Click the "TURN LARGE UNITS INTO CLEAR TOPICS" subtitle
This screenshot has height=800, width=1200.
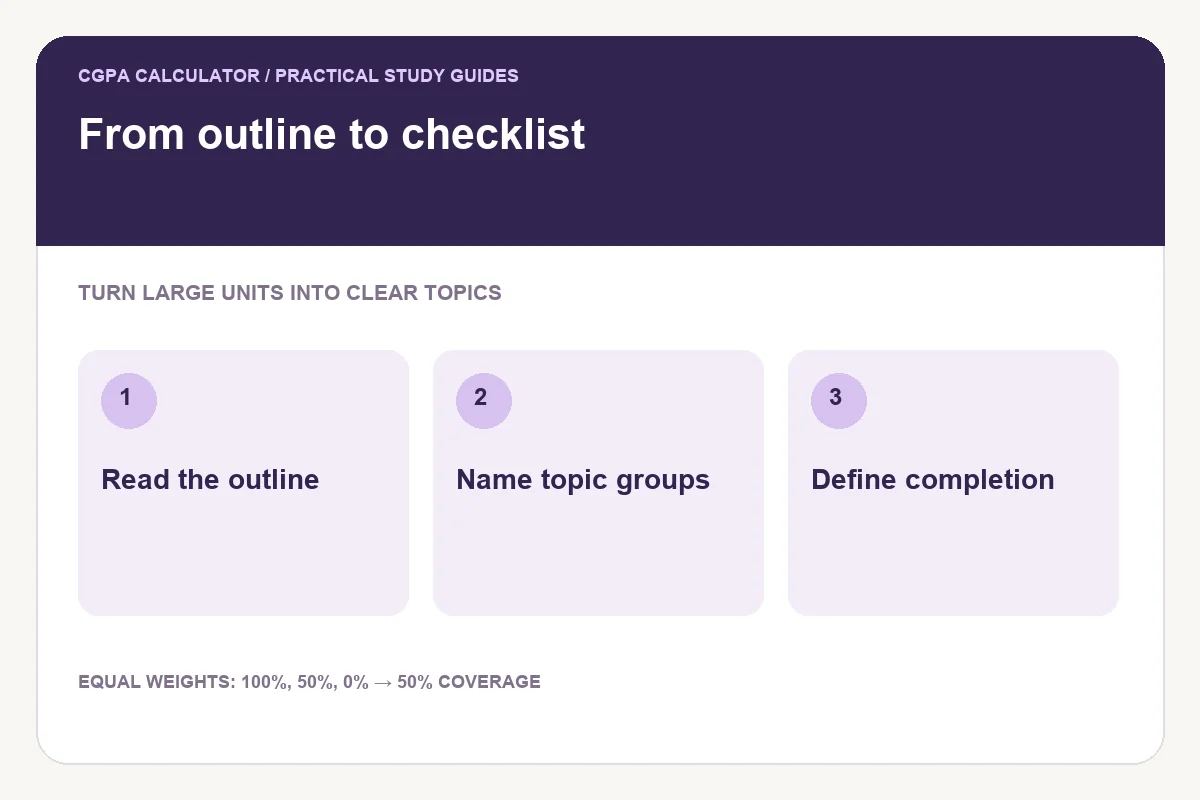290,293
